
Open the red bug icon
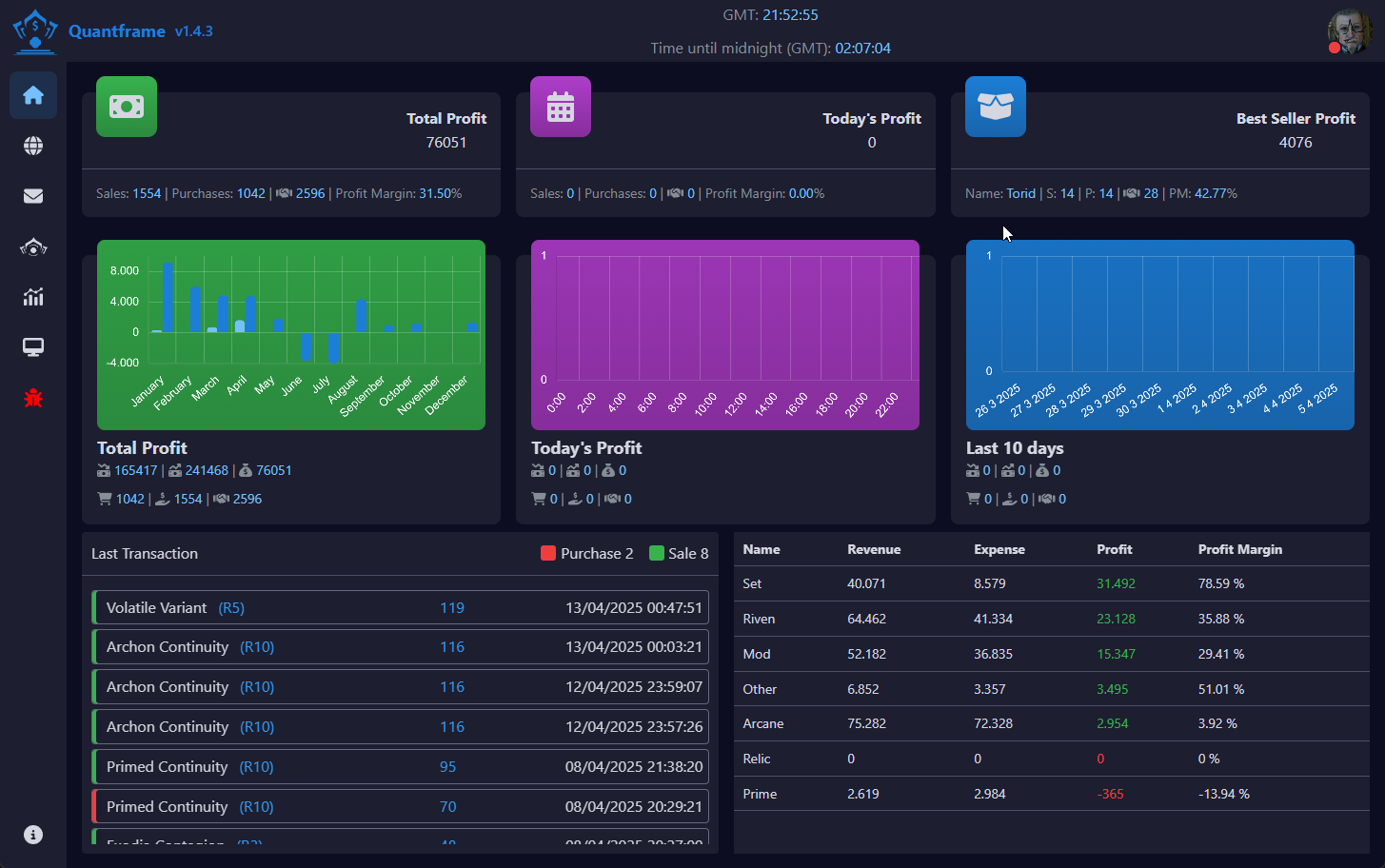pyautogui.click(x=33, y=398)
